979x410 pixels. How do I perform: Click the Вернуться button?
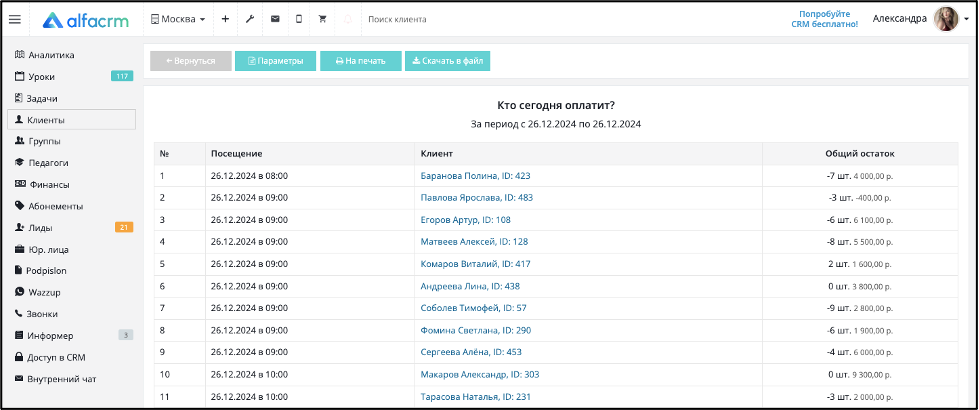coord(191,61)
